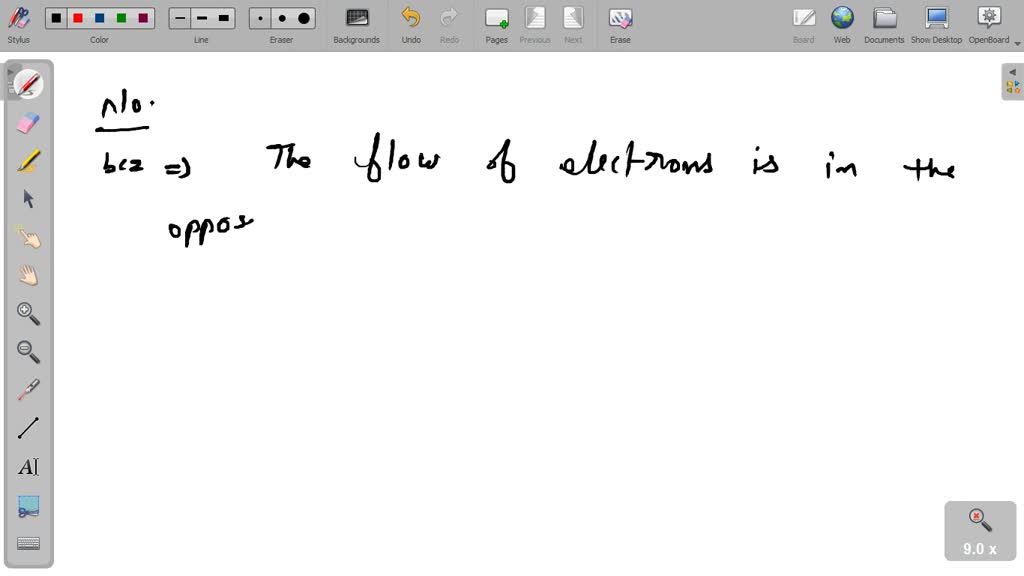Image resolution: width=1024 pixels, height=576 pixels.
Task: Select the highlighter marker tool
Action: pyautogui.click(x=28, y=161)
